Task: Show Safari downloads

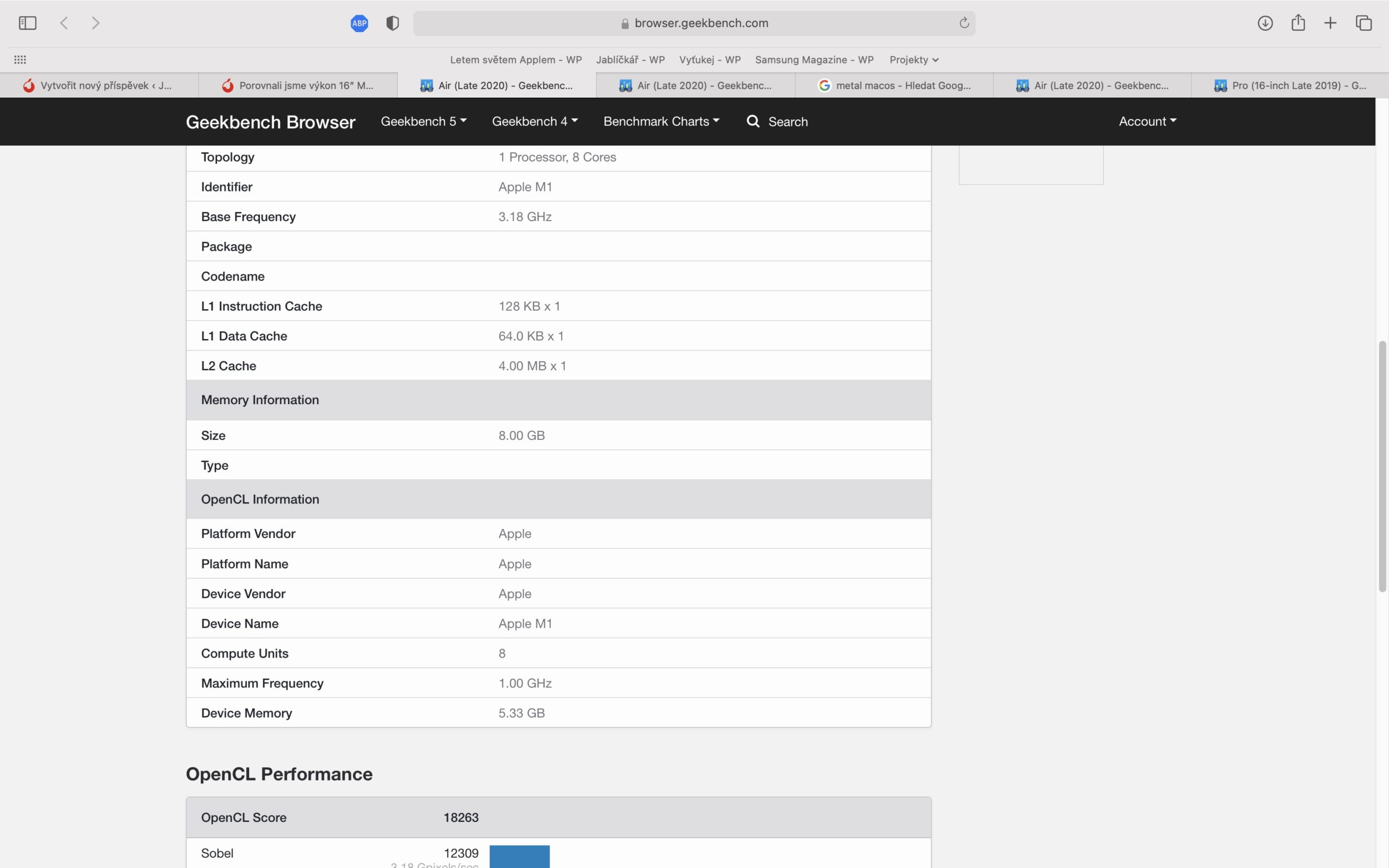Action: [1265, 23]
